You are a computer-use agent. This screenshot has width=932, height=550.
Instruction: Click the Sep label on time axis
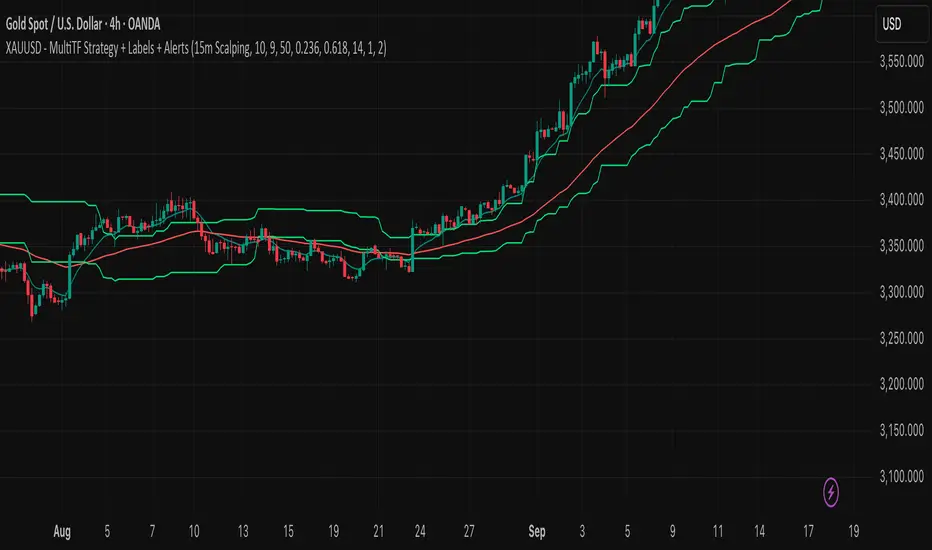(x=537, y=532)
